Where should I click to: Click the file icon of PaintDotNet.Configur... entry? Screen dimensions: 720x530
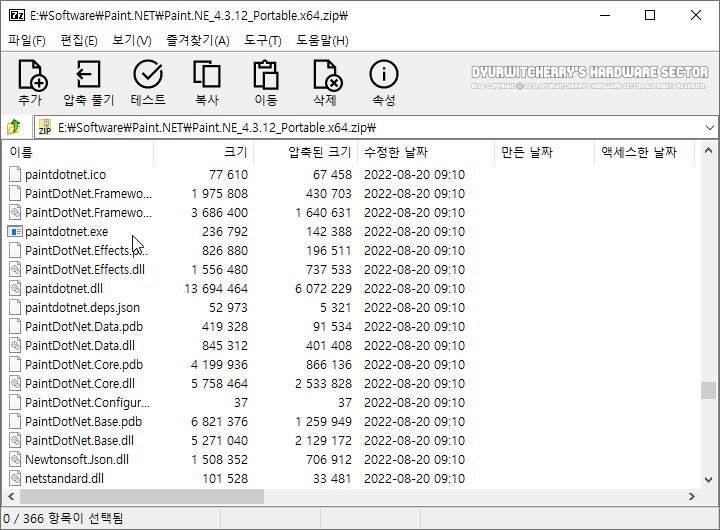coord(15,402)
